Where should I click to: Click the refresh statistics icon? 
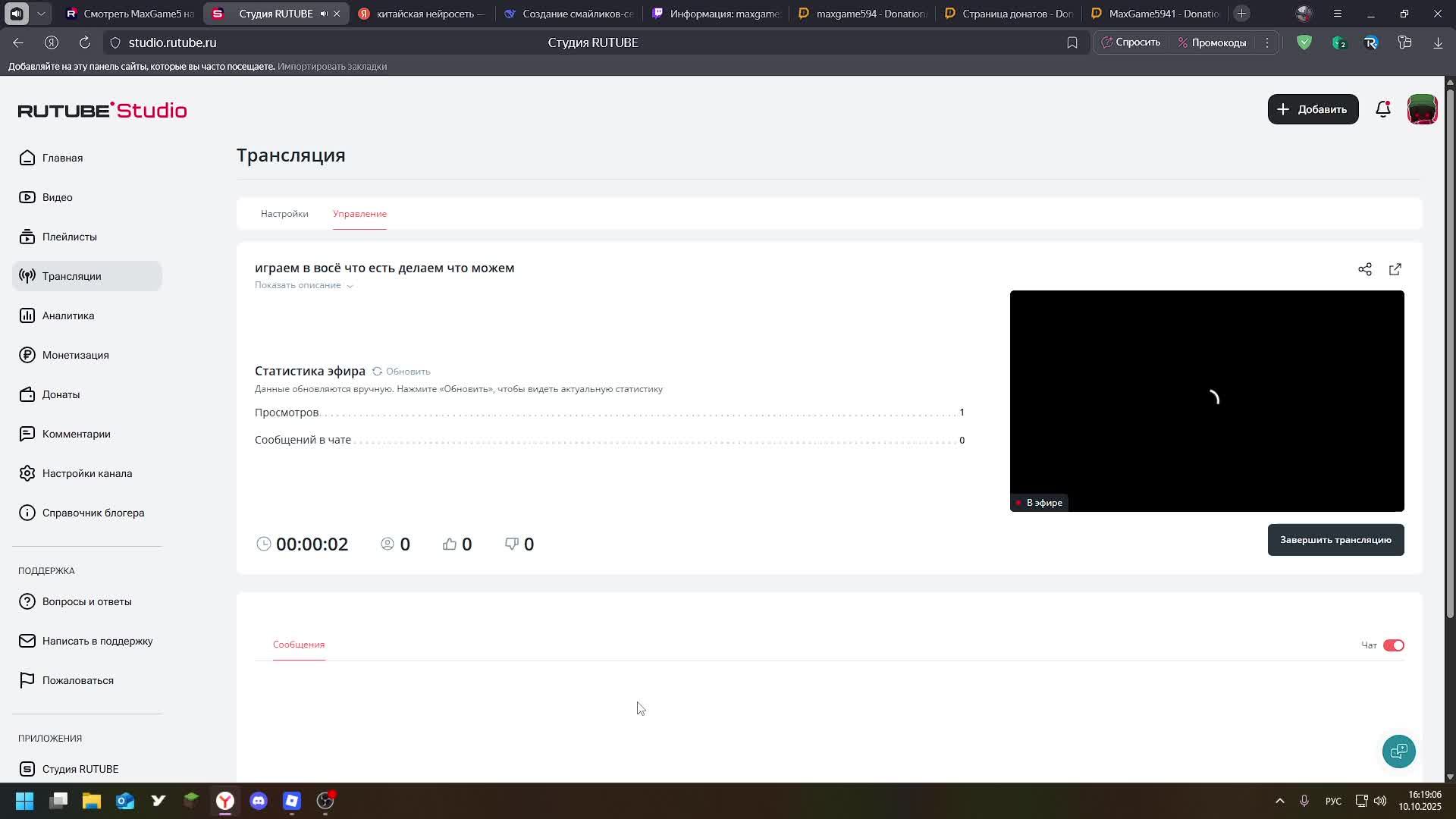click(377, 372)
